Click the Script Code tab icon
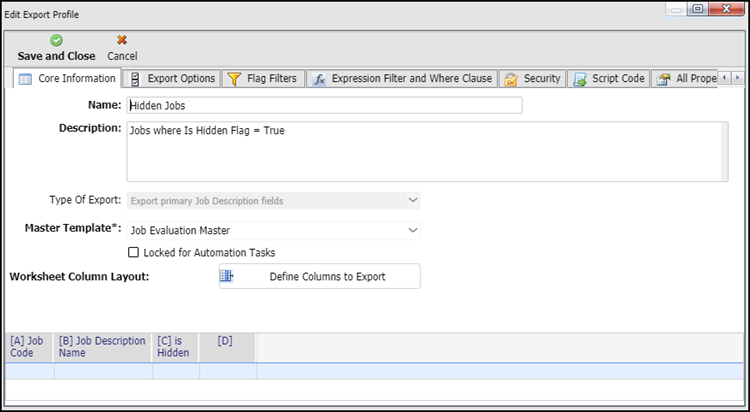 point(581,79)
